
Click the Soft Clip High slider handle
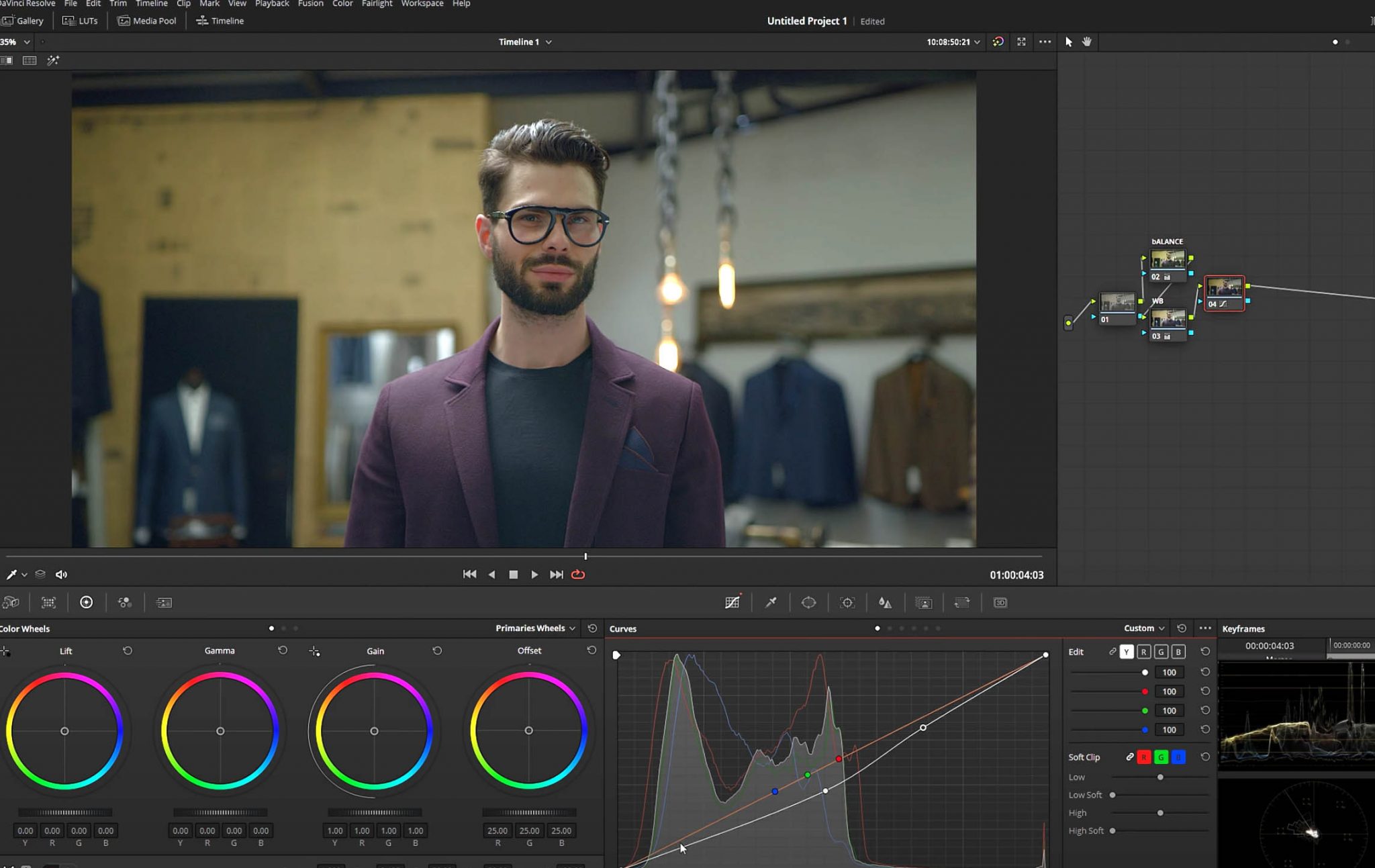pyautogui.click(x=1160, y=813)
